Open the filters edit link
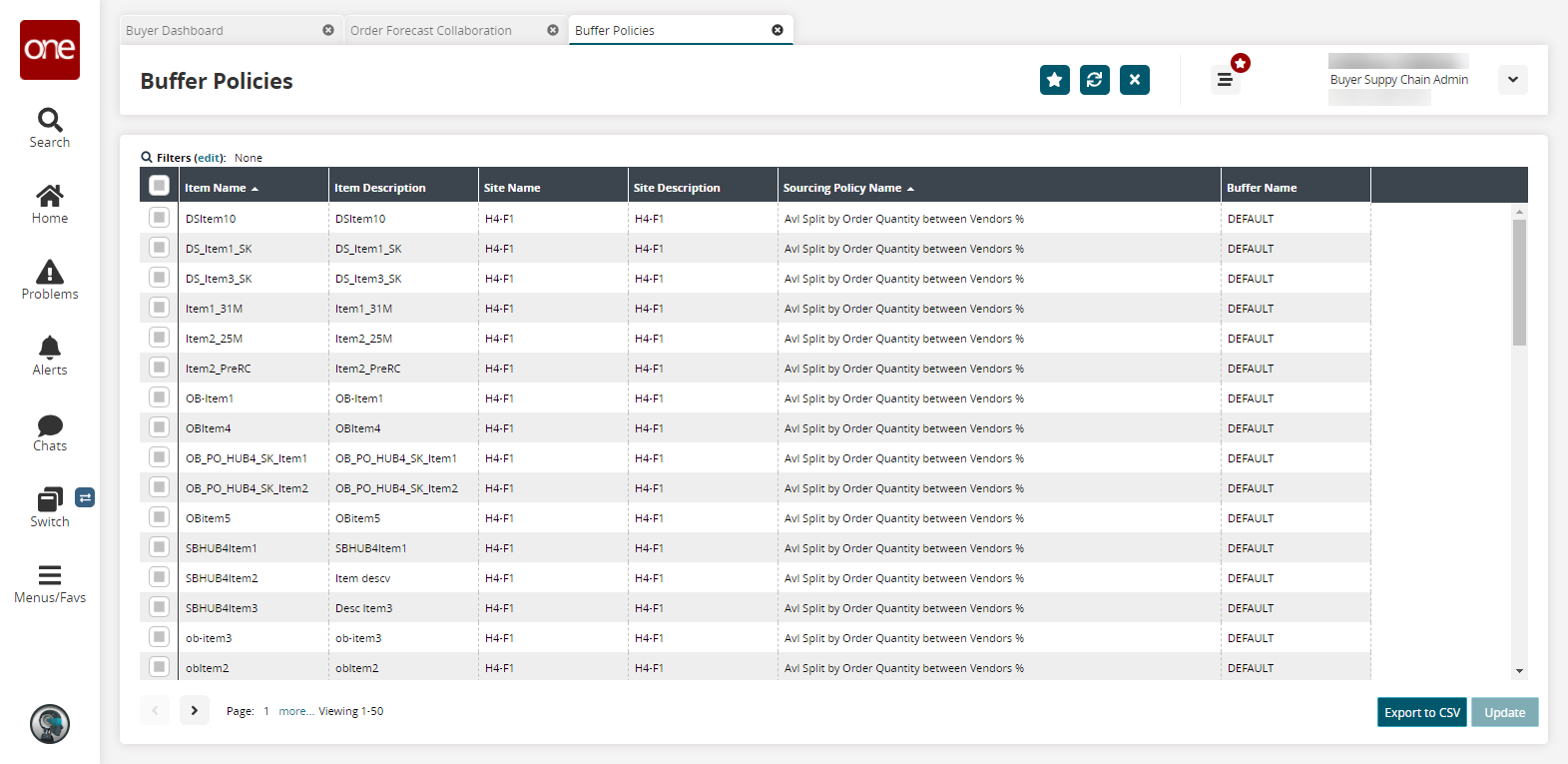This screenshot has height=764, width=1568. pos(210,158)
